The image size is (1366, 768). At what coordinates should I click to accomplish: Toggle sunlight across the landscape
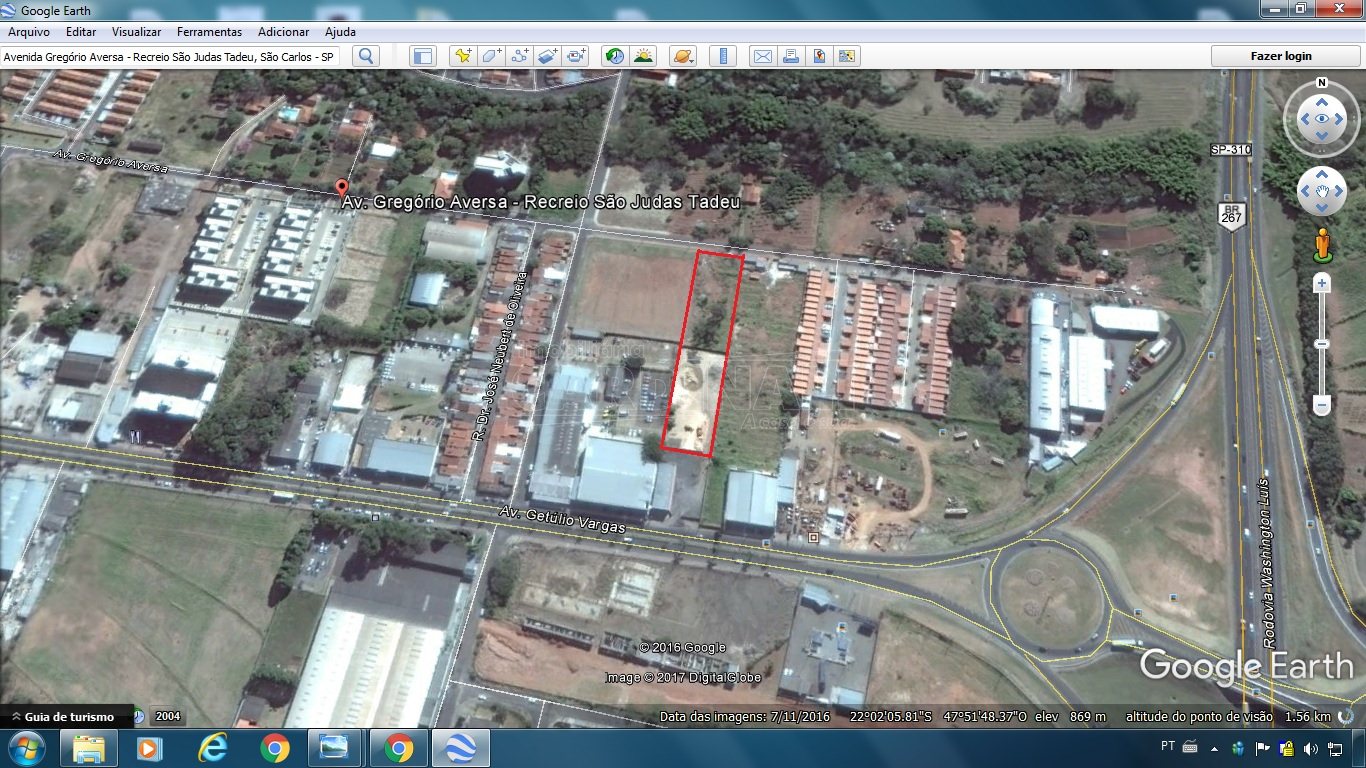(643, 56)
